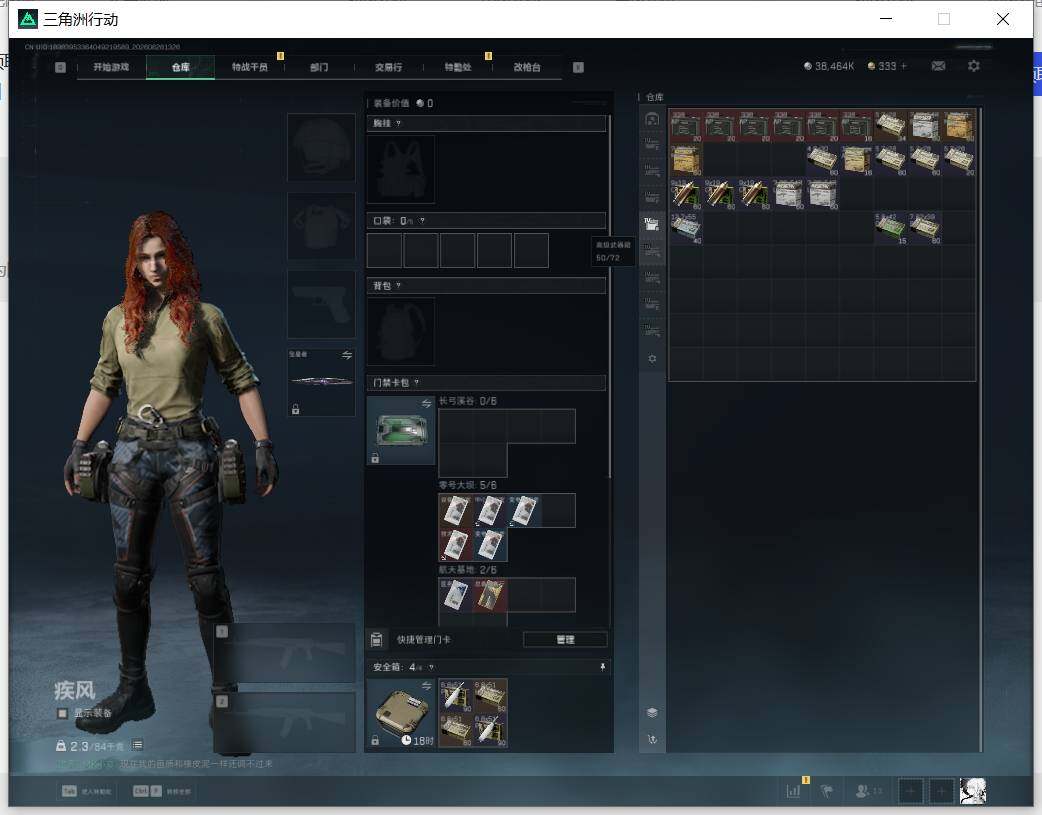Click the swap arrows on keycard case

pyautogui.click(x=427, y=404)
